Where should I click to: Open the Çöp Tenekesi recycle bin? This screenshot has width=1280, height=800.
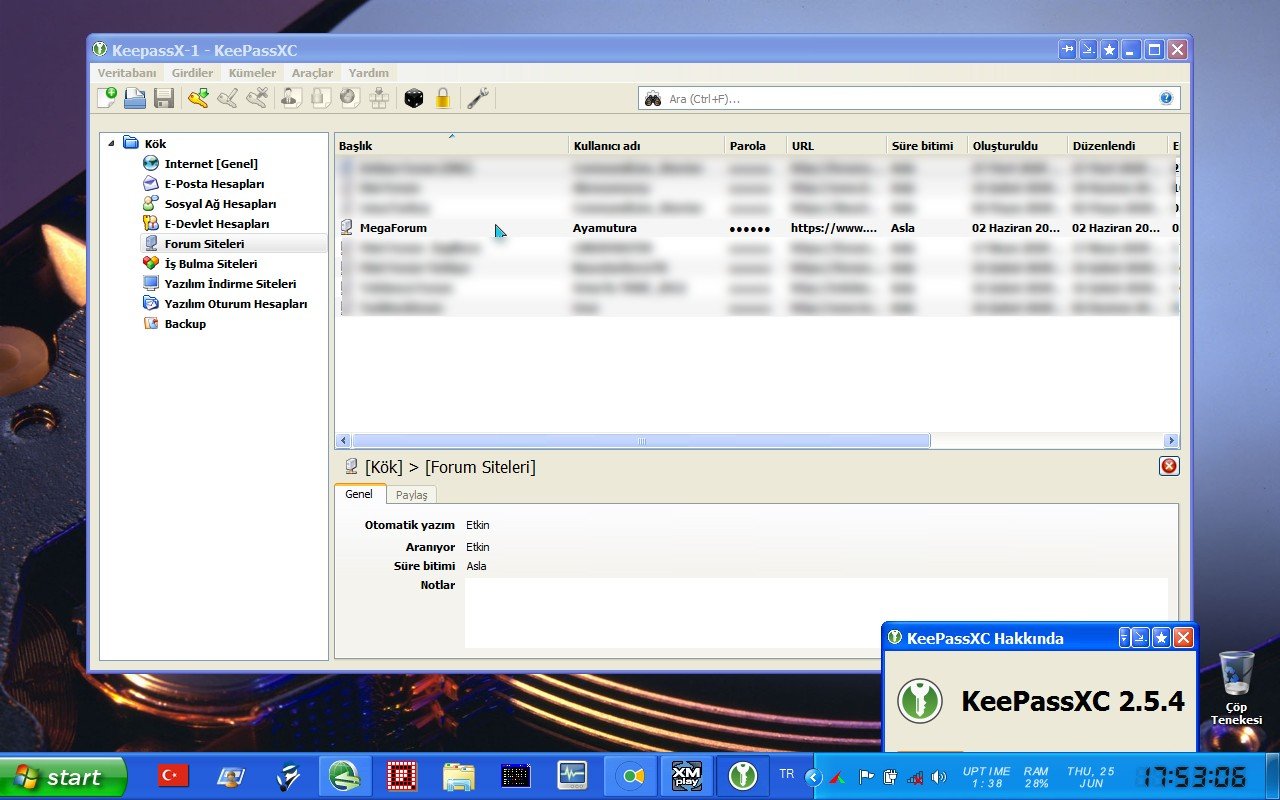coord(1236,688)
